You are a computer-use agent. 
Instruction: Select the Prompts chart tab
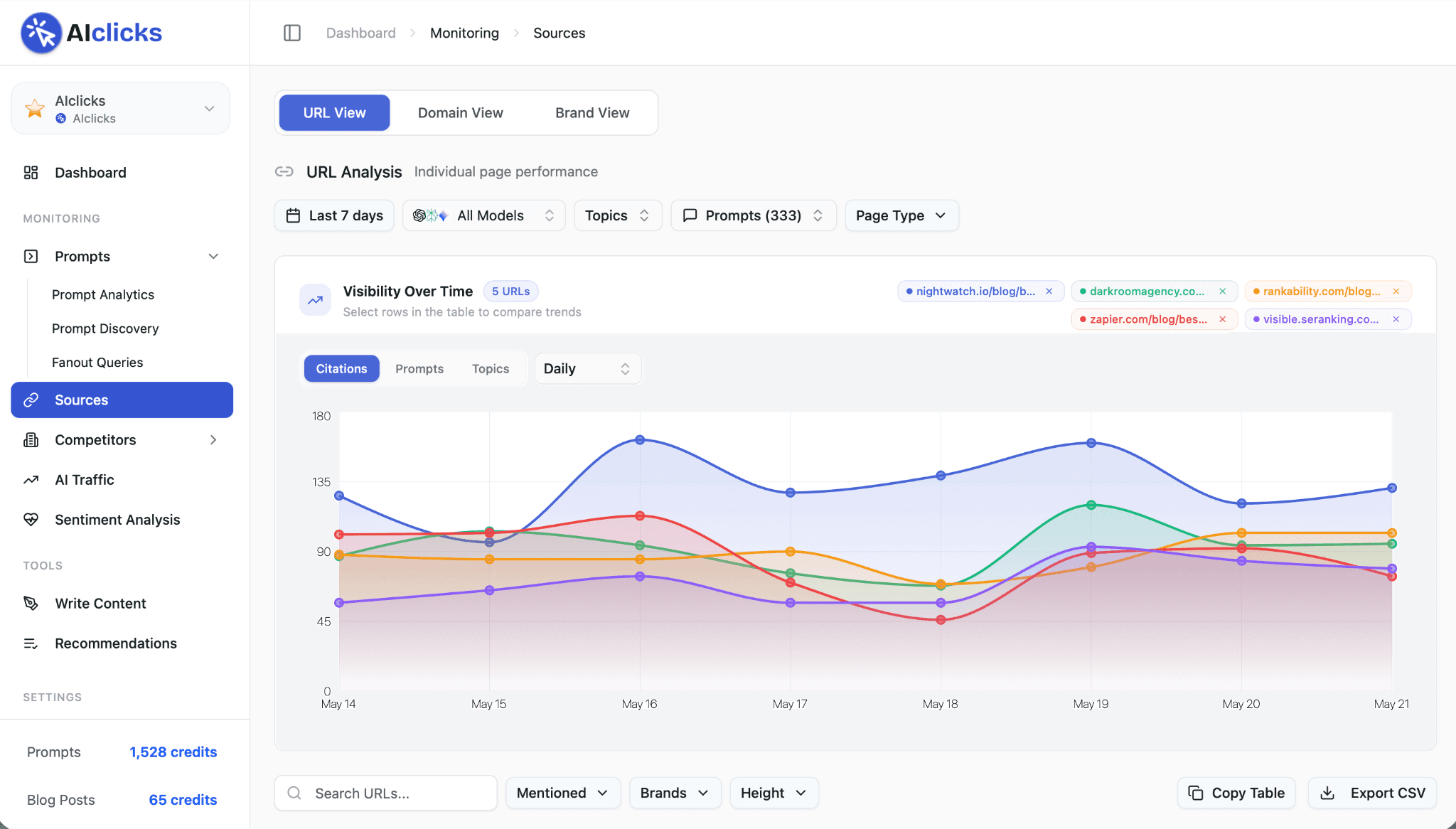point(419,369)
